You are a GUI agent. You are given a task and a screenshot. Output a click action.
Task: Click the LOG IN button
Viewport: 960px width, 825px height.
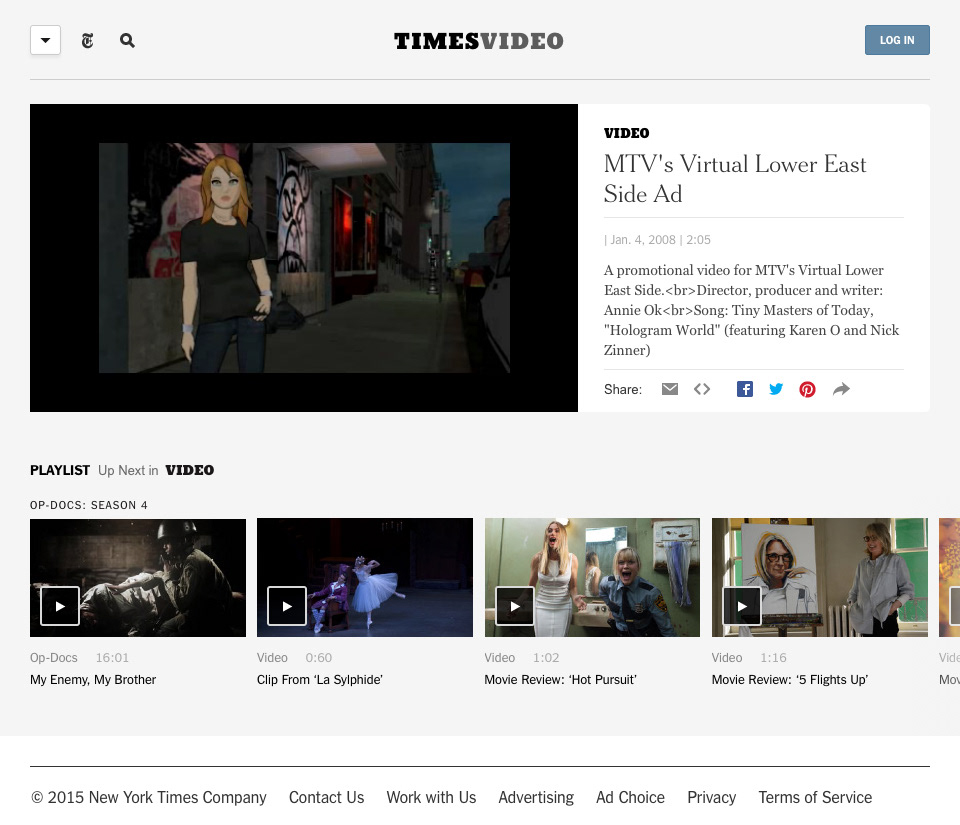pos(897,40)
